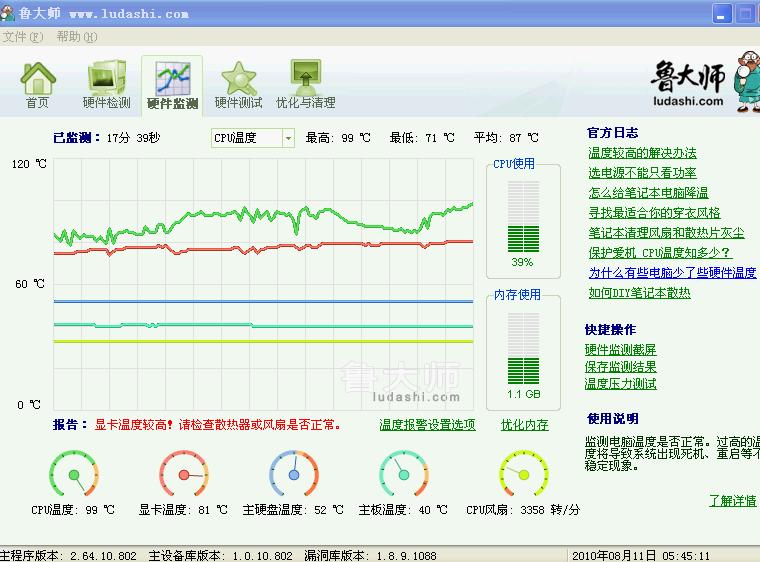Open 温度较高的解决办法 log link

pos(642,153)
